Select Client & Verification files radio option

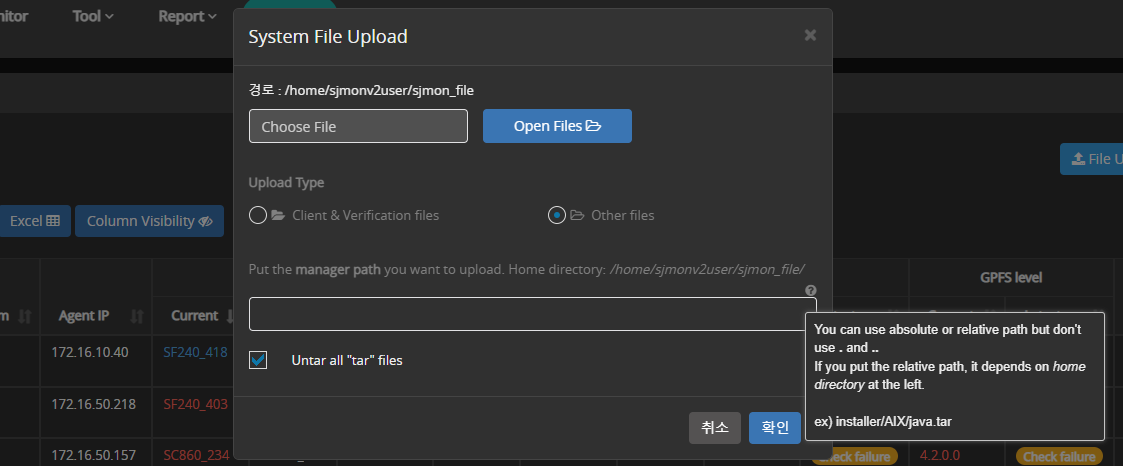(258, 215)
